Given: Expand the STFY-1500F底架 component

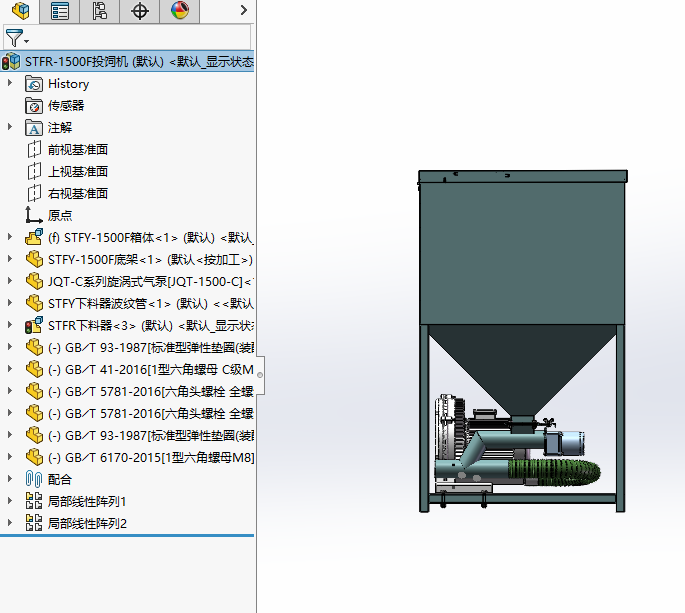Looking at the screenshot, I should [x=10, y=259].
